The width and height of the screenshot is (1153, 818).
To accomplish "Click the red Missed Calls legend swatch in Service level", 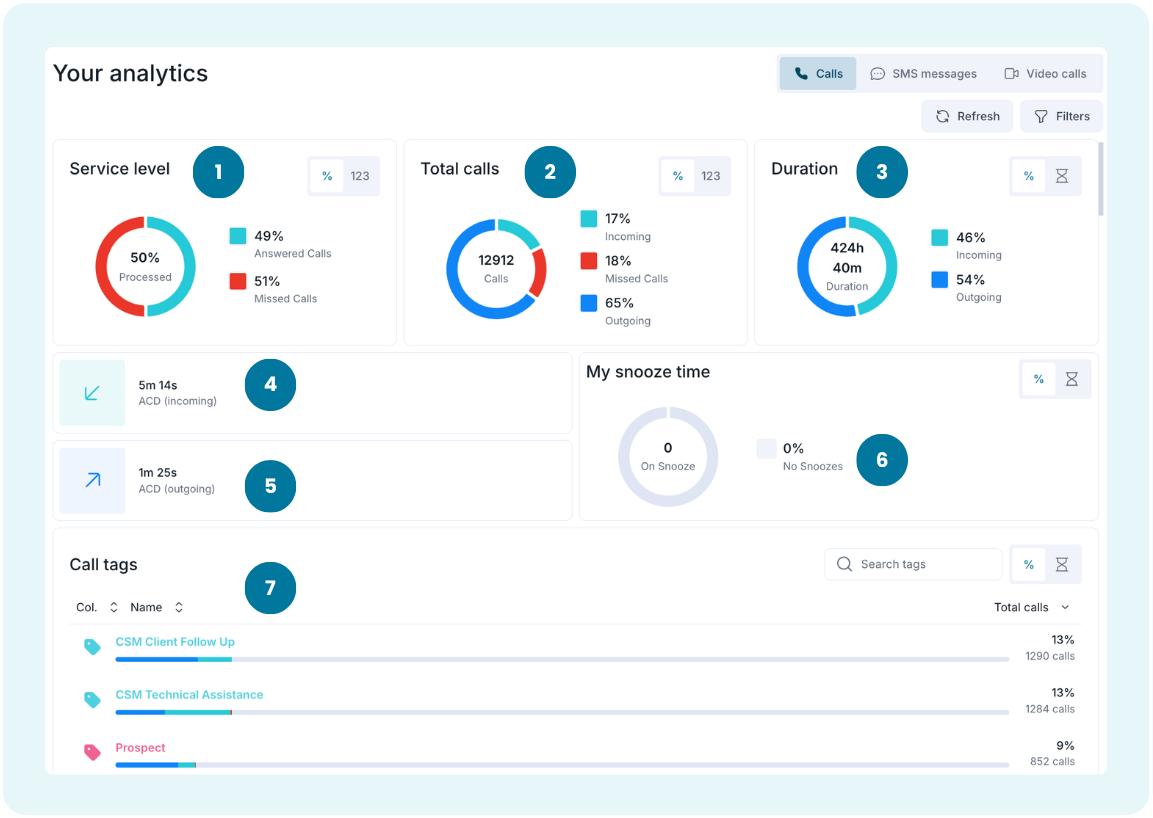I will point(238,281).
